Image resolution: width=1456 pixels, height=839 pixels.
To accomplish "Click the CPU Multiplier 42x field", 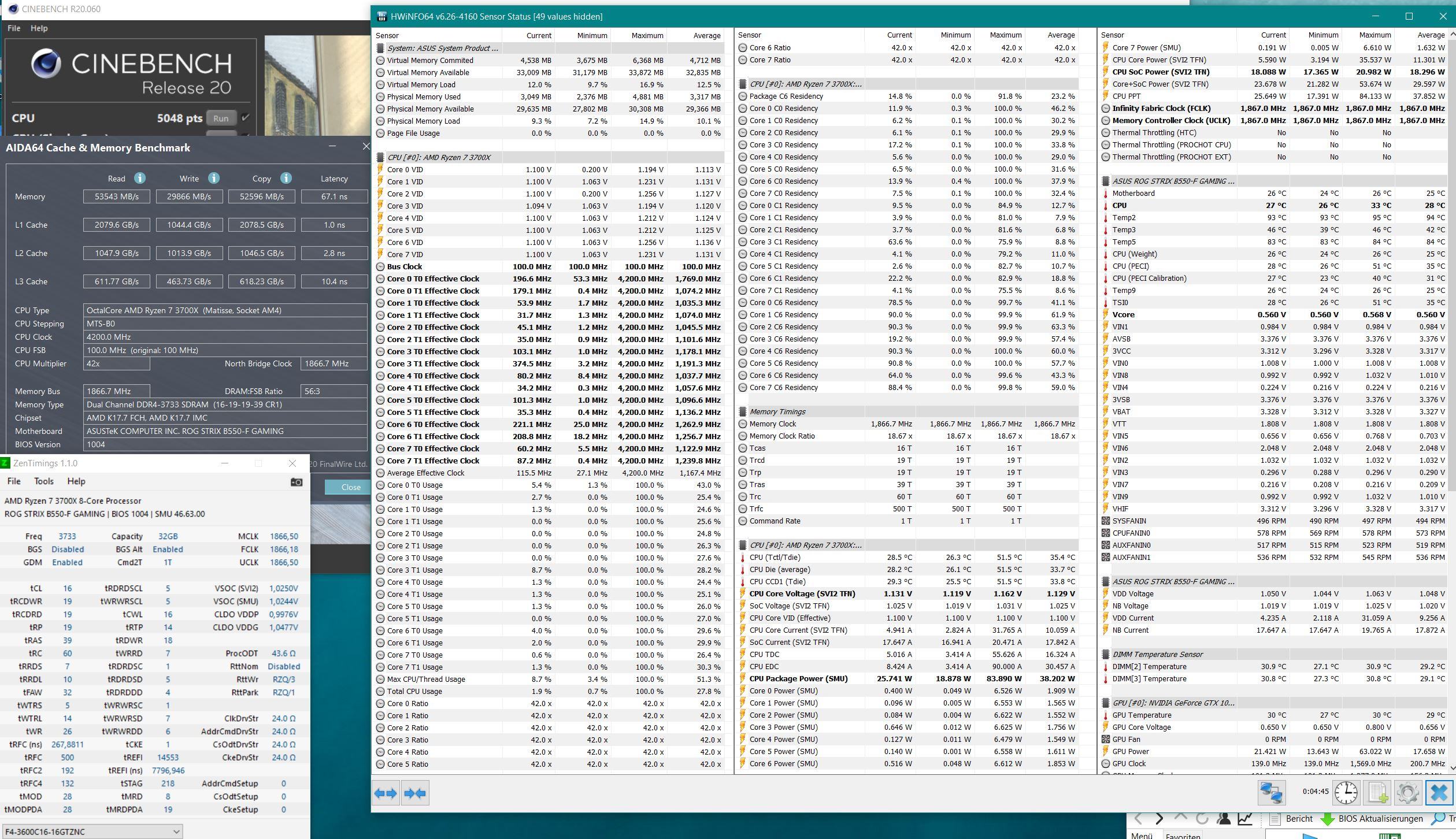I will 117,363.
